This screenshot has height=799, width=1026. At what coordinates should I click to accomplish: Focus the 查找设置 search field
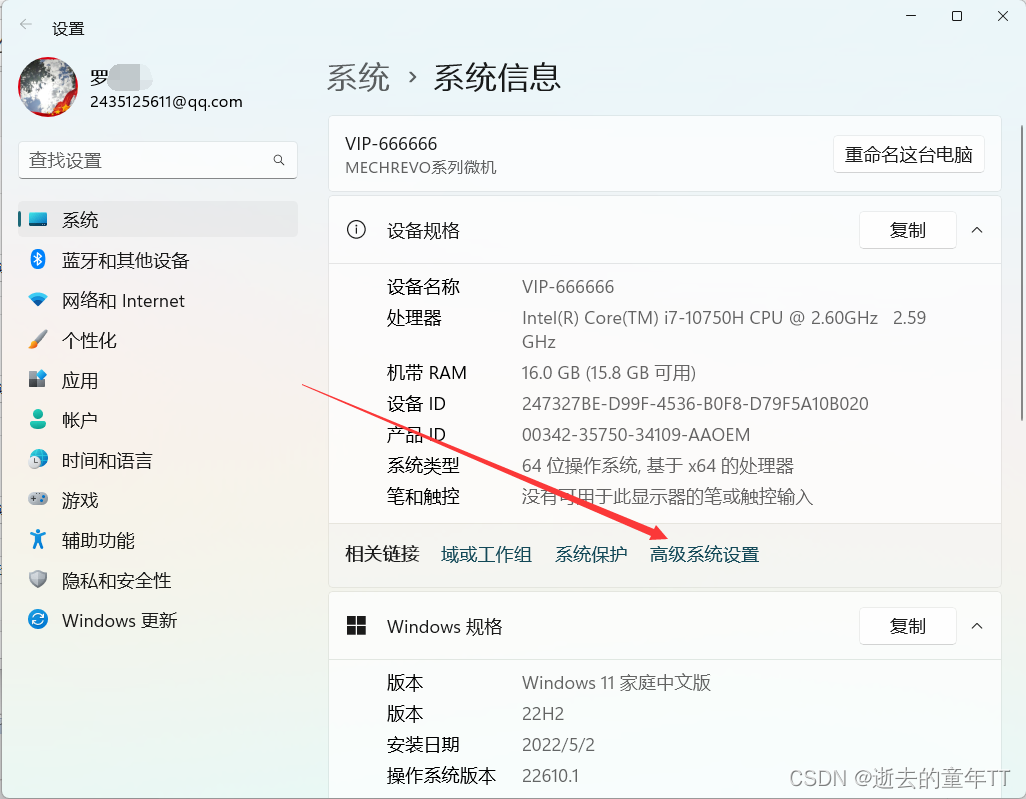[158, 160]
